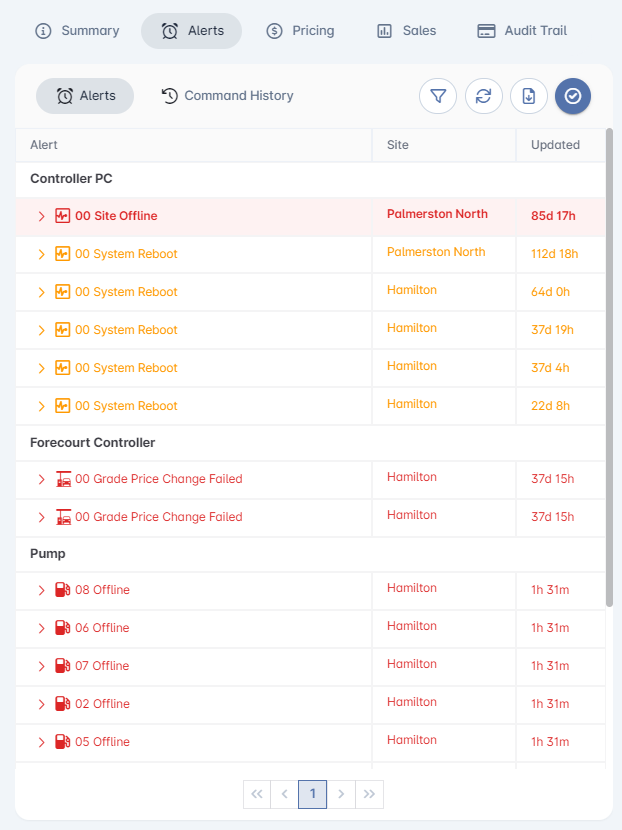
Task: Click the 02 Offline alert text
Action: click(102, 704)
